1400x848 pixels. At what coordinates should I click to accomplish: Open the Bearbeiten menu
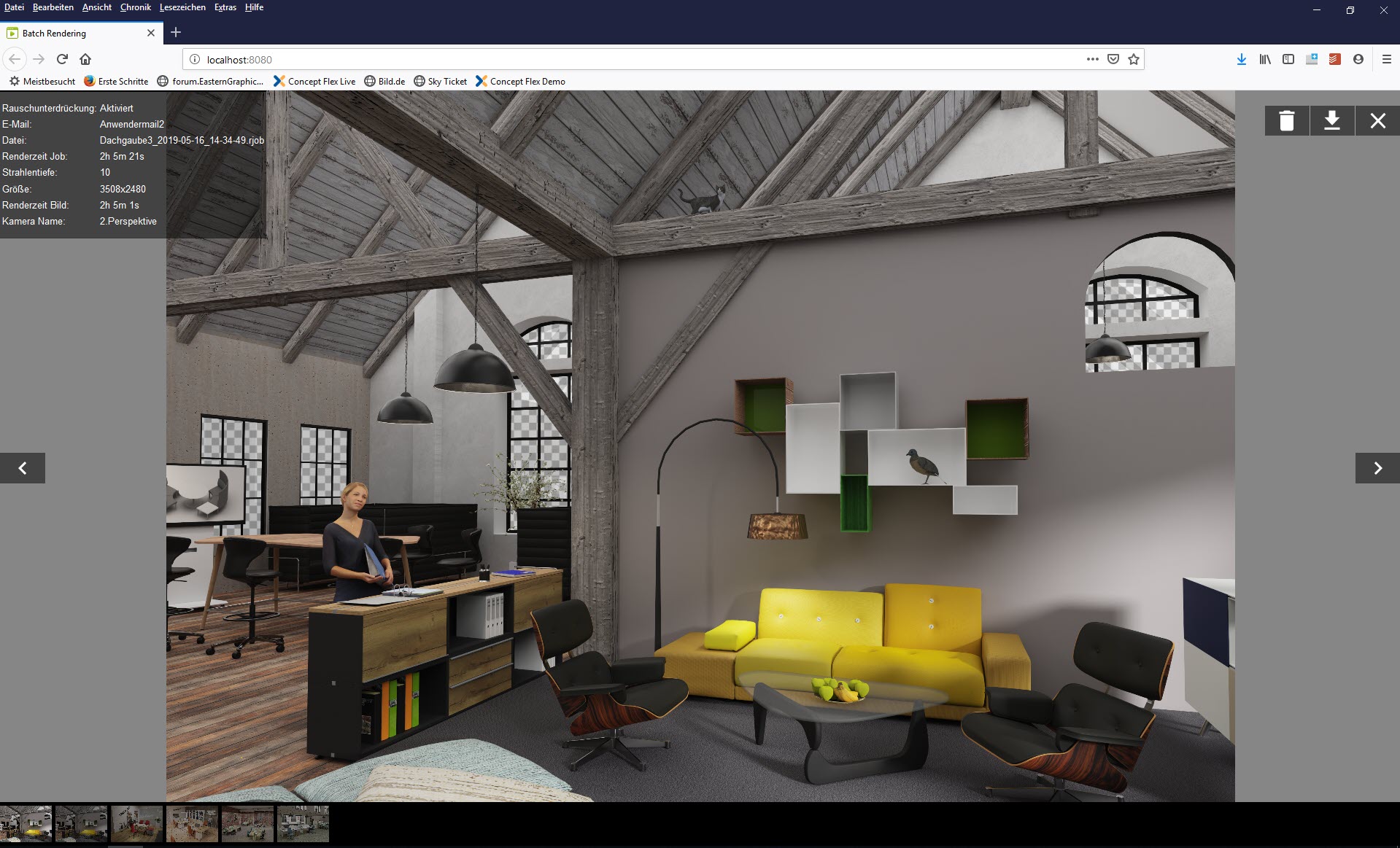tap(53, 7)
